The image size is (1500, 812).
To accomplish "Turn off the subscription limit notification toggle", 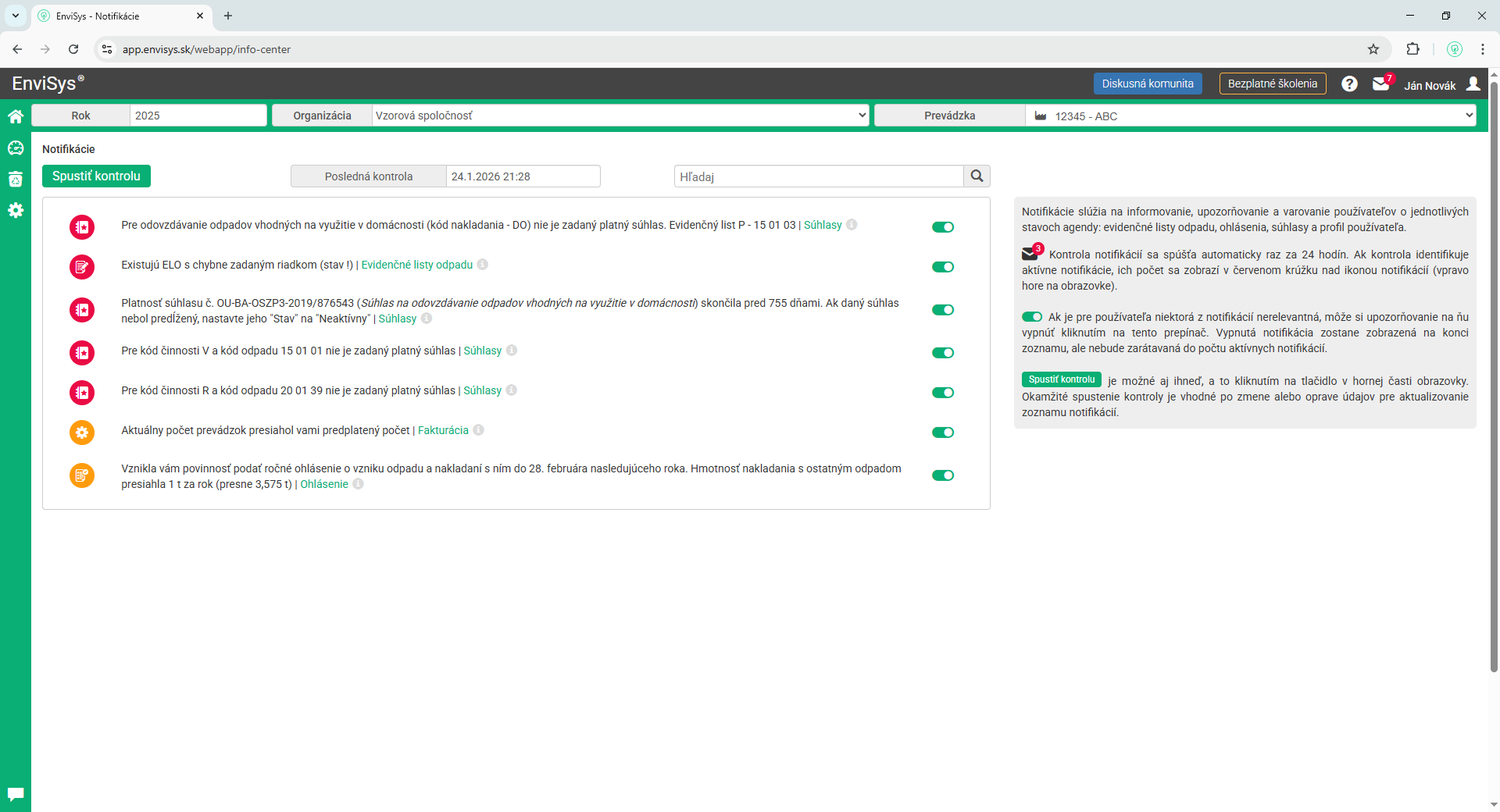I will coord(943,433).
